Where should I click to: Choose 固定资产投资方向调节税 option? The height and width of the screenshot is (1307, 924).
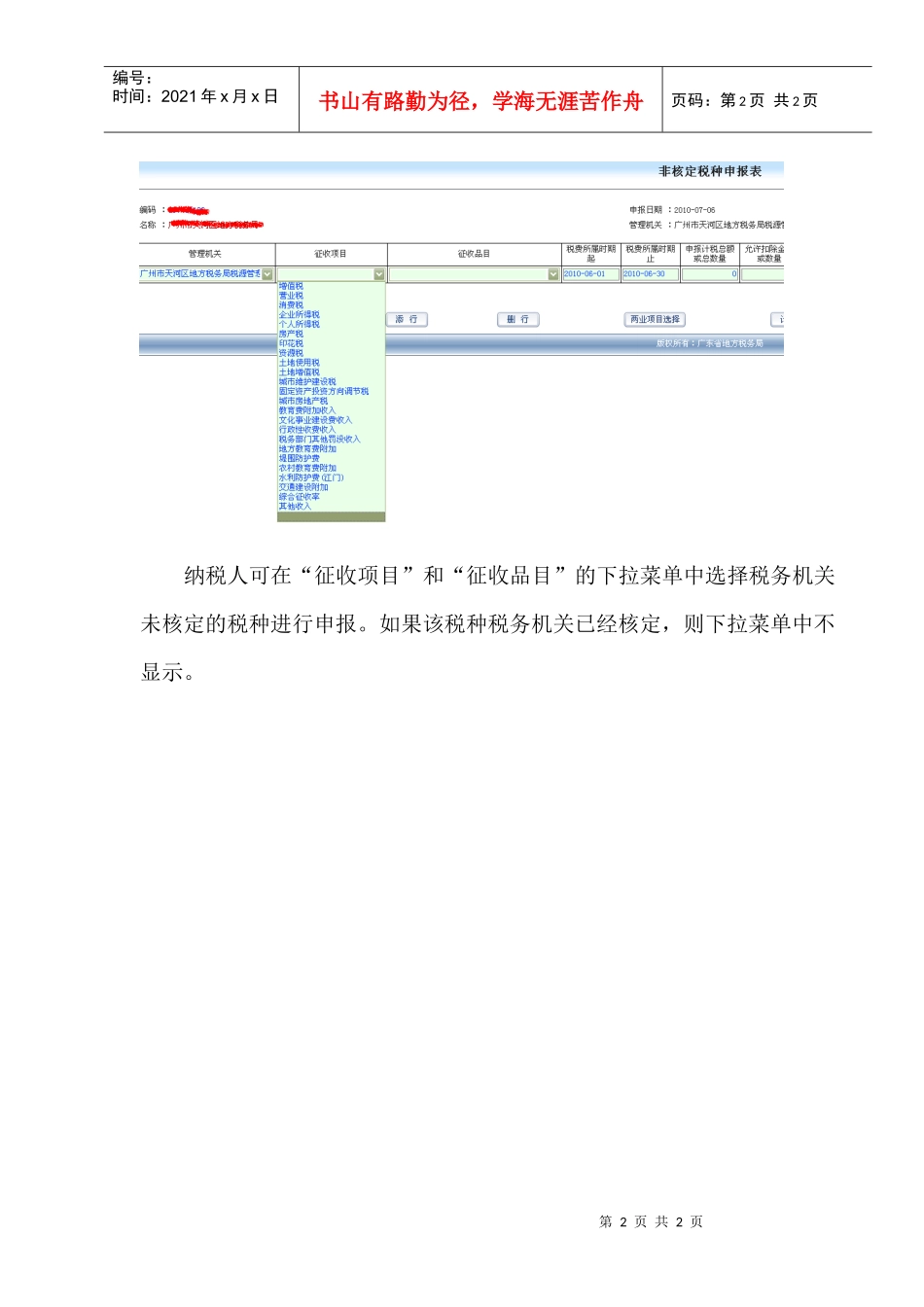pyautogui.click(x=324, y=391)
